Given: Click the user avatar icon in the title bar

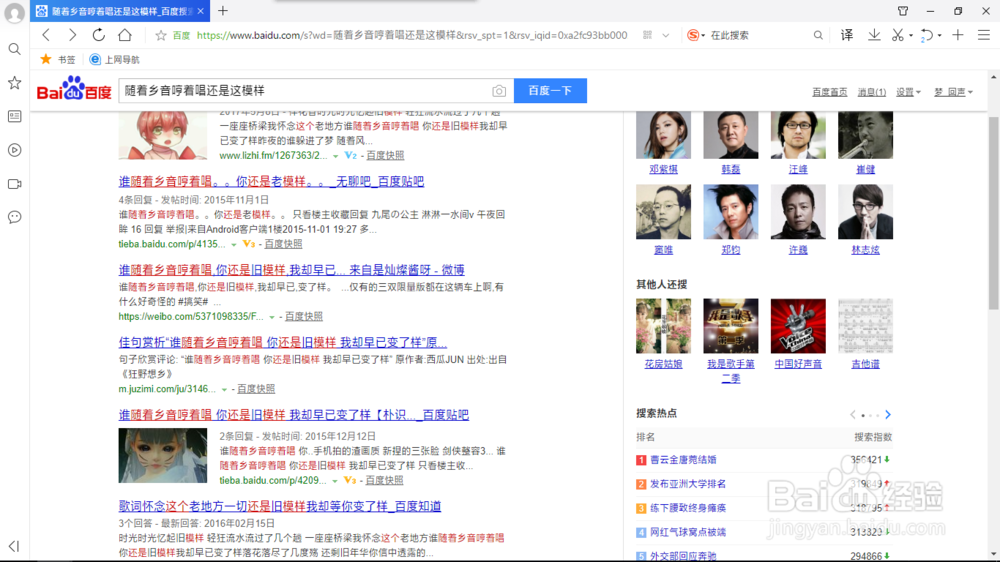Looking at the screenshot, I should click(x=14, y=12).
